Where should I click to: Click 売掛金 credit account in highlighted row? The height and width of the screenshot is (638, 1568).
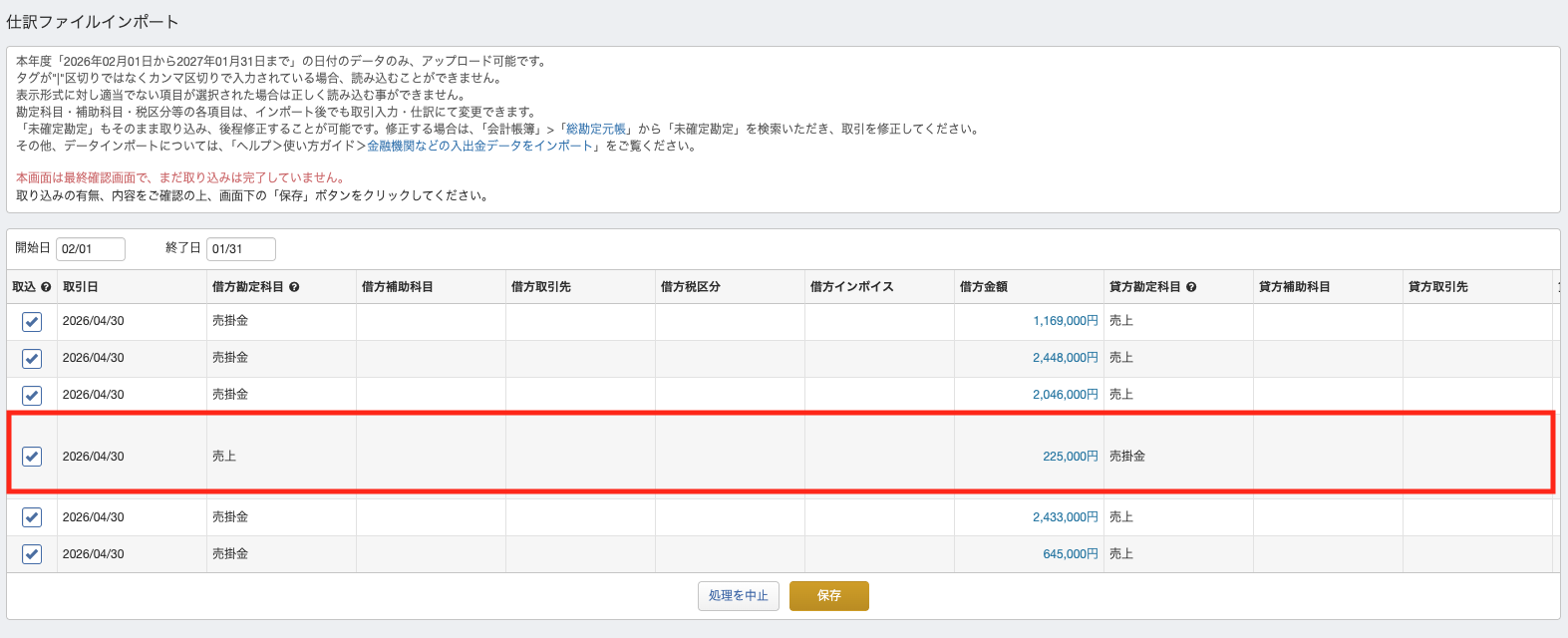(1127, 457)
